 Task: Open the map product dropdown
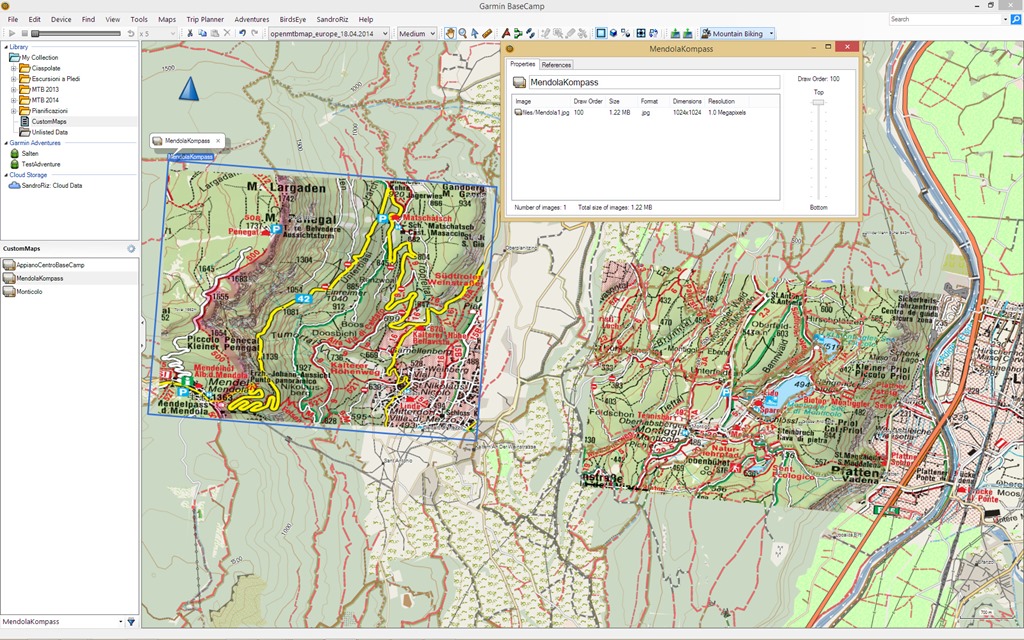click(x=329, y=33)
